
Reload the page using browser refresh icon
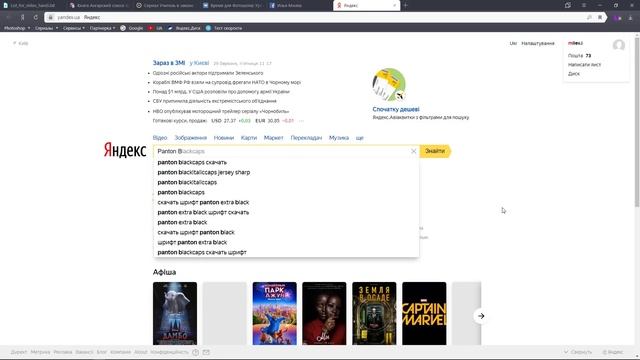36,17
